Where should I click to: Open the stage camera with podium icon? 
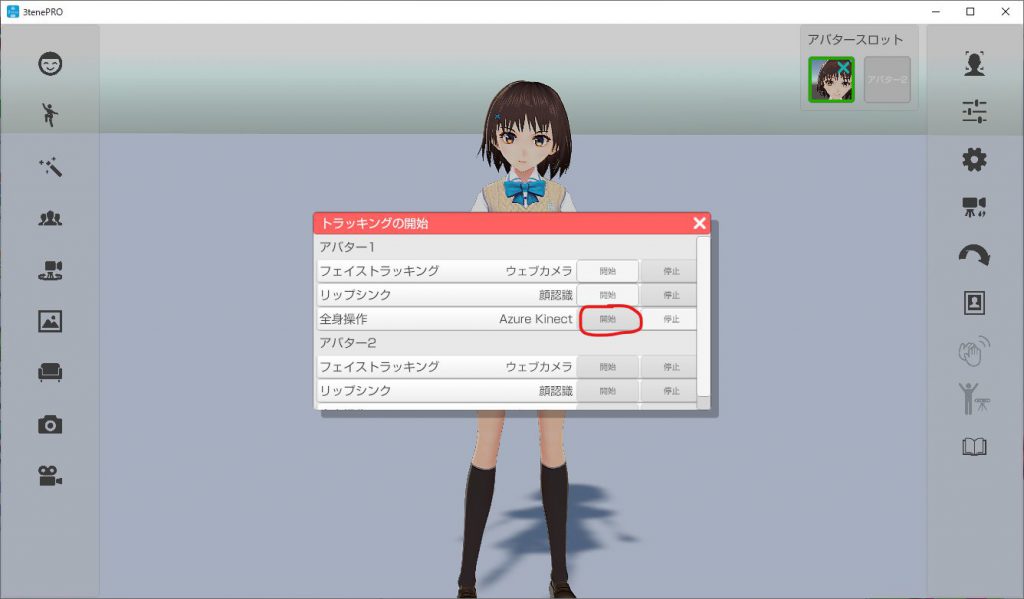[50, 270]
